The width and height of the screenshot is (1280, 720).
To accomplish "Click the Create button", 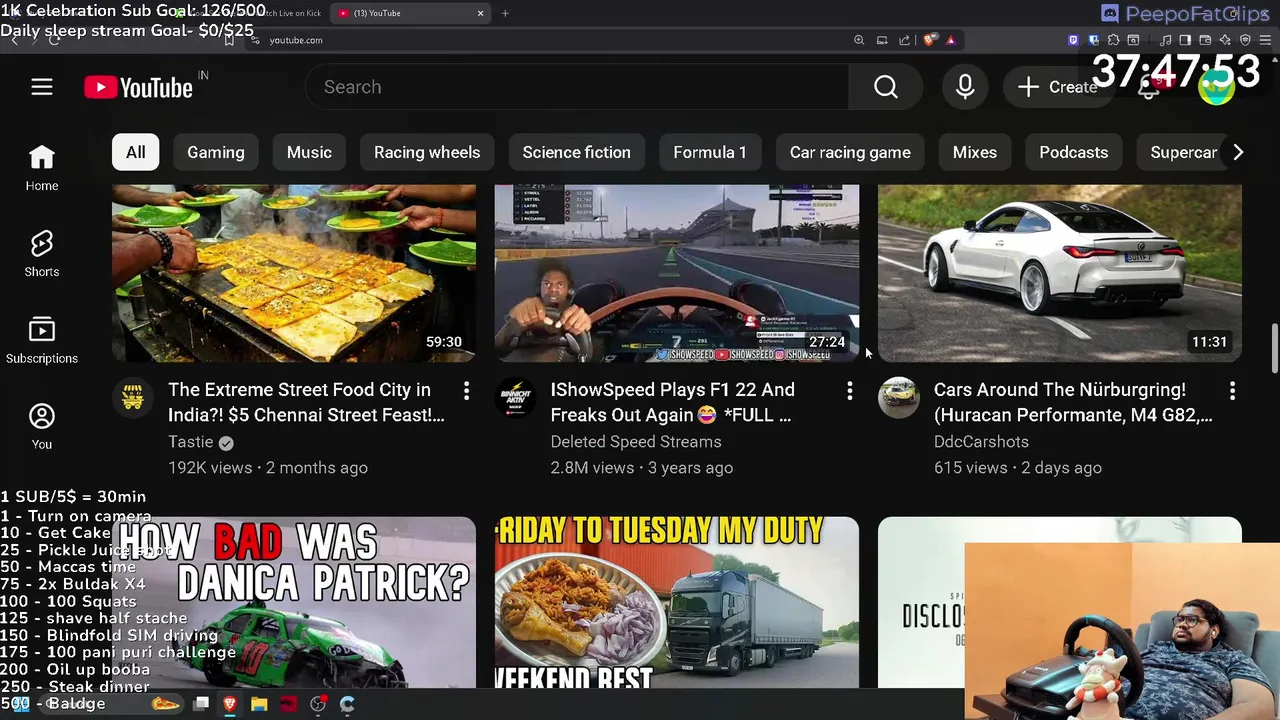I will click(x=1058, y=87).
